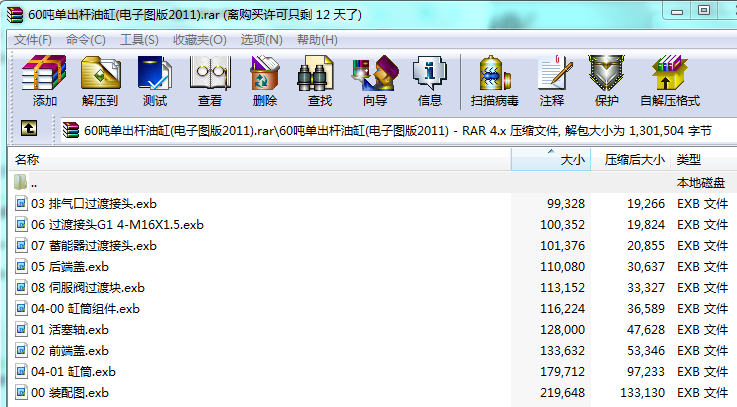Sort by Packed Size (压缩后大小) header
The height and width of the screenshot is (407, 737).
pyautogui.click(x=630, y=160)
